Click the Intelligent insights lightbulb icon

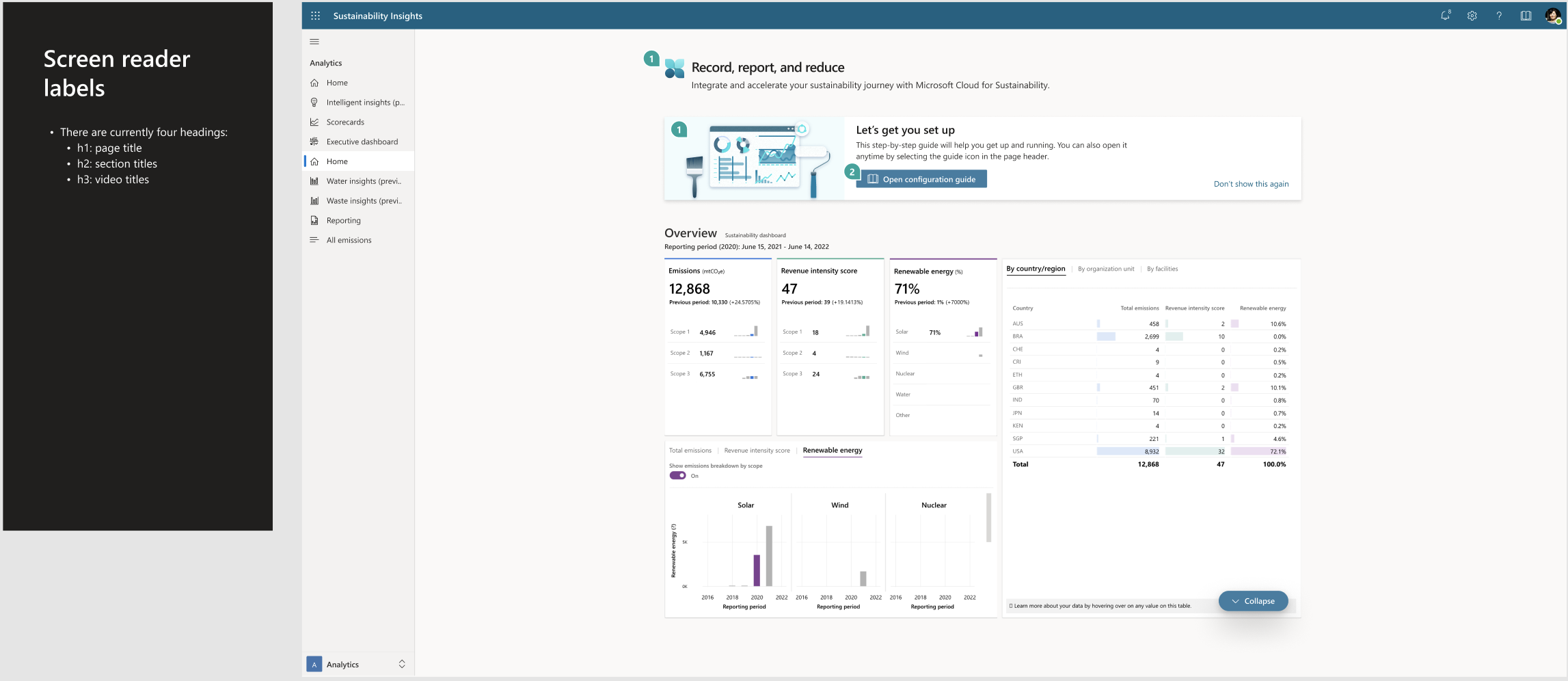[x=314, y=103]
